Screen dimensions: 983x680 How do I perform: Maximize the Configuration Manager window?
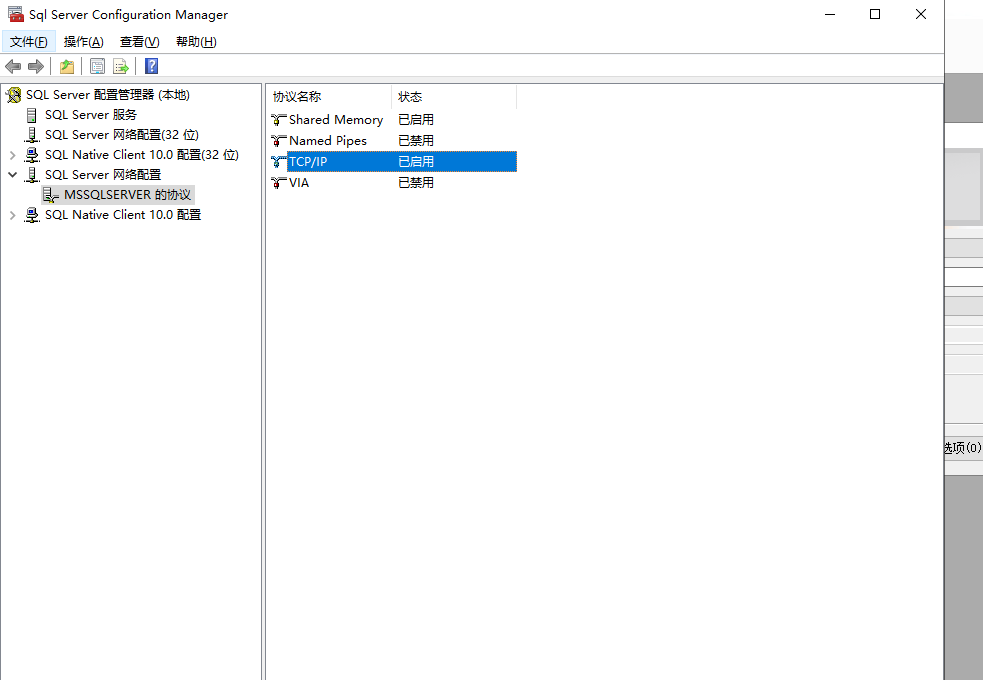(875, 14)
